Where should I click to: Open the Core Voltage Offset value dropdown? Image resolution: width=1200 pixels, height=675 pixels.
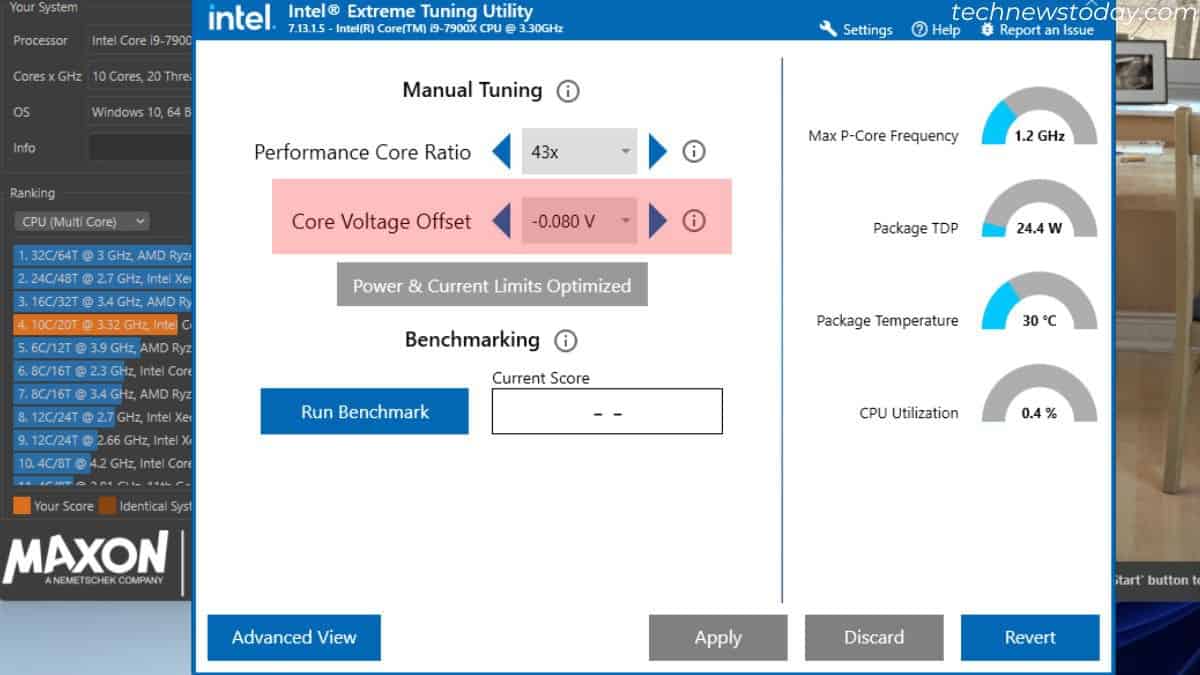point(578,220)
